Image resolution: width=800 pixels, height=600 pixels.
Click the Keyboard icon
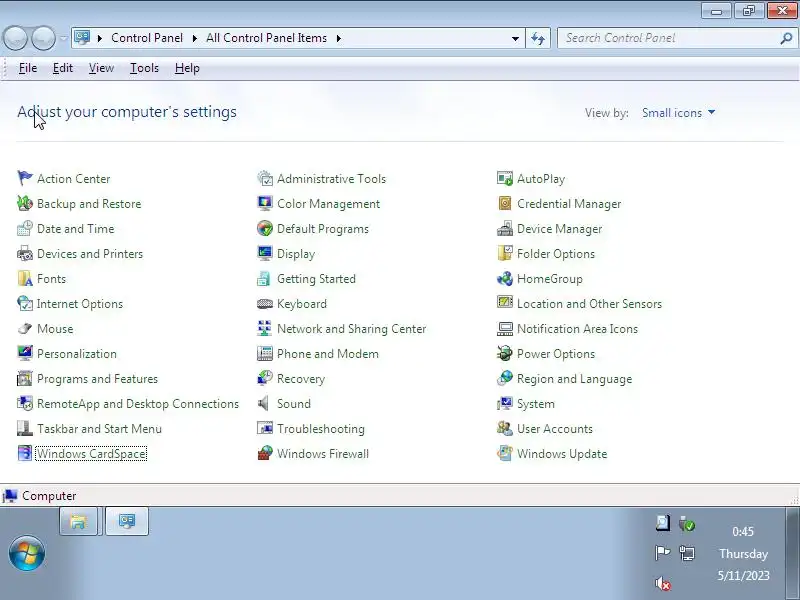click(265, 304)
